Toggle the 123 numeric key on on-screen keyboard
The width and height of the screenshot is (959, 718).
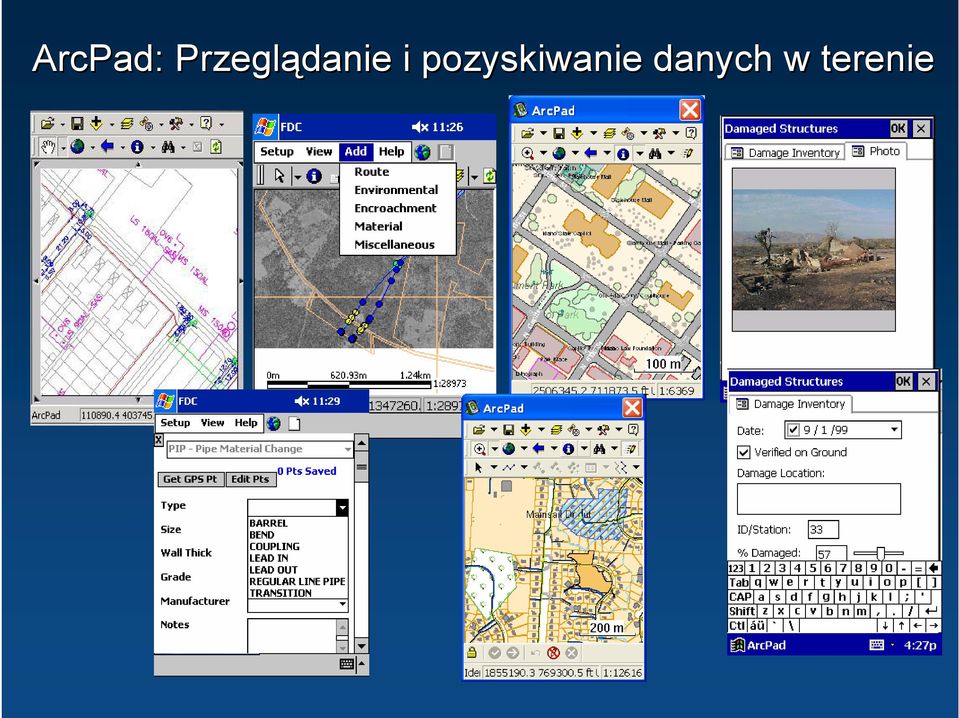coord(736,568)
